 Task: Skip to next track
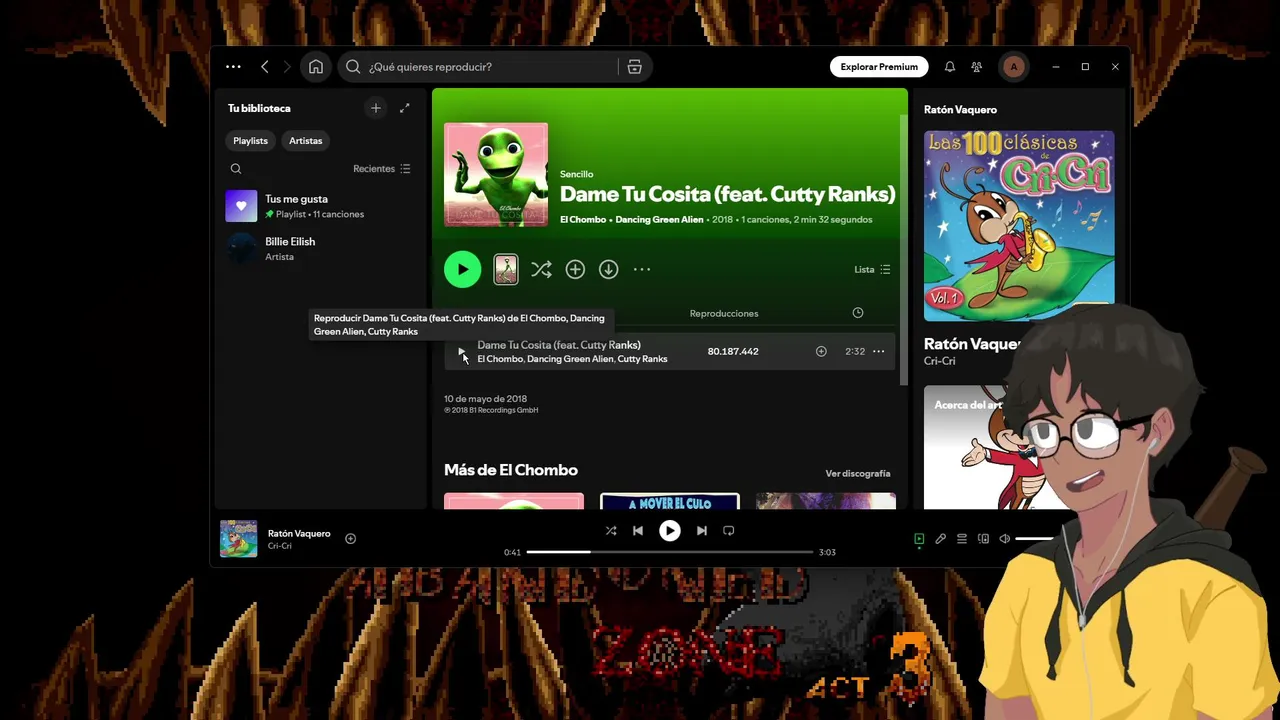pos(702,531)
